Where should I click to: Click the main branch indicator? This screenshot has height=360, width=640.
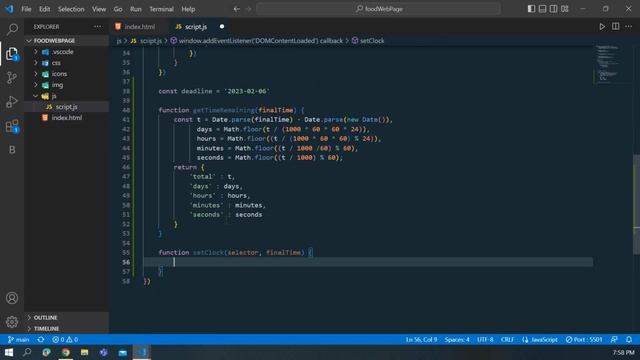click(19, 340)
